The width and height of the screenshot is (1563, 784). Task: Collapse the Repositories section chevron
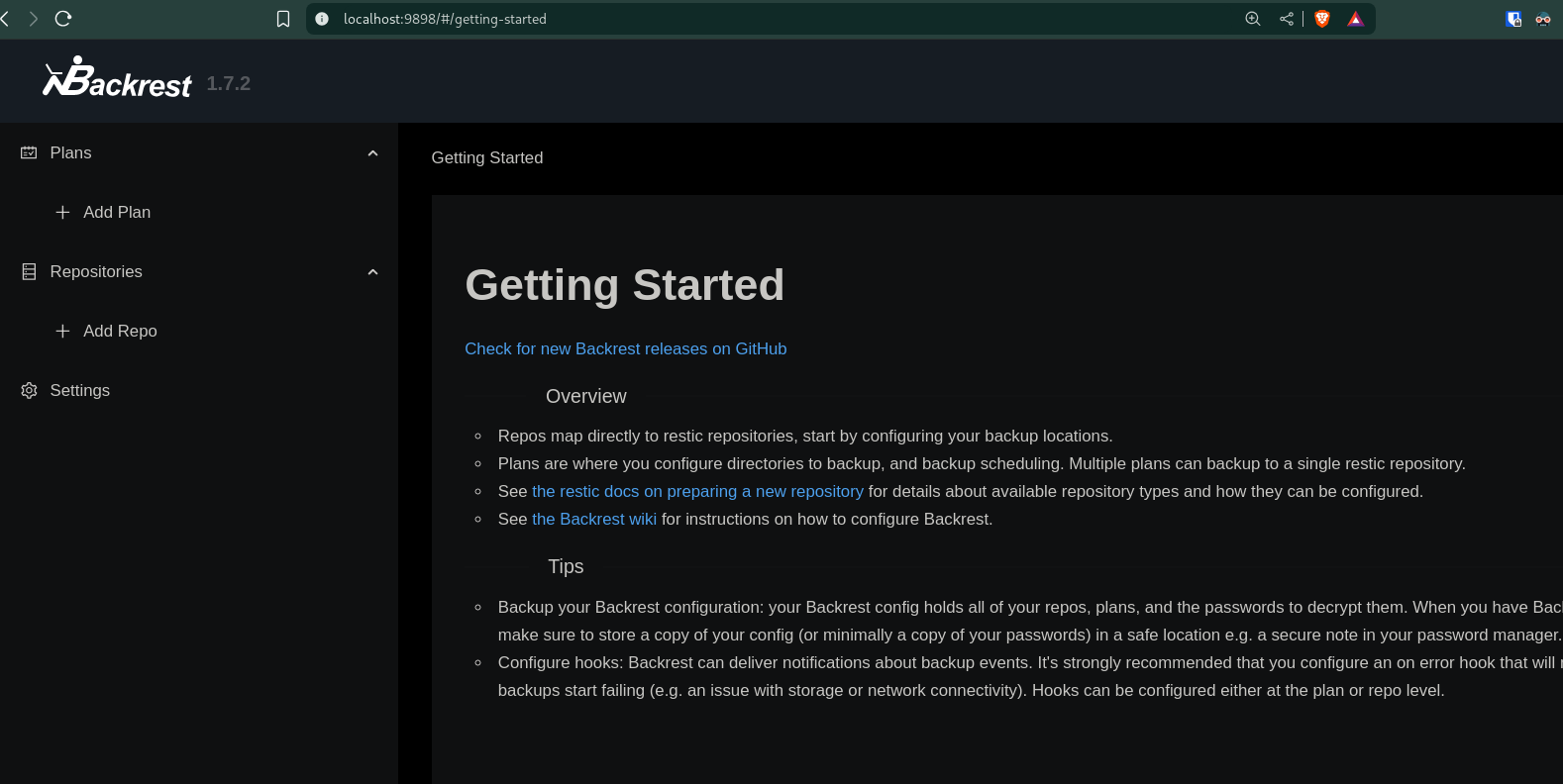(373, 272)
